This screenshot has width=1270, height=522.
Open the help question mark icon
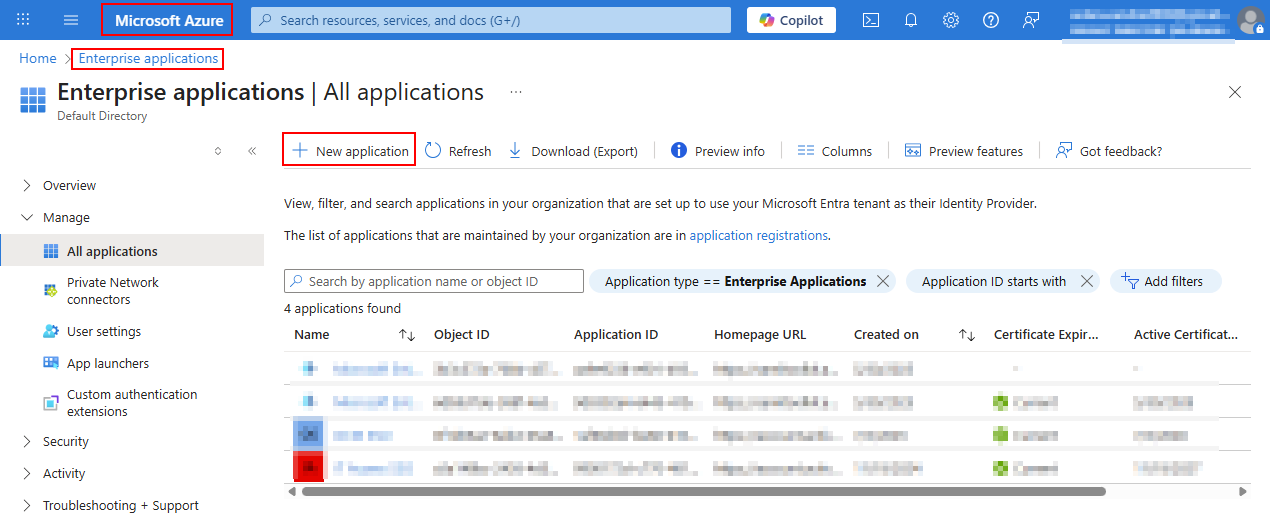point(991,20)
